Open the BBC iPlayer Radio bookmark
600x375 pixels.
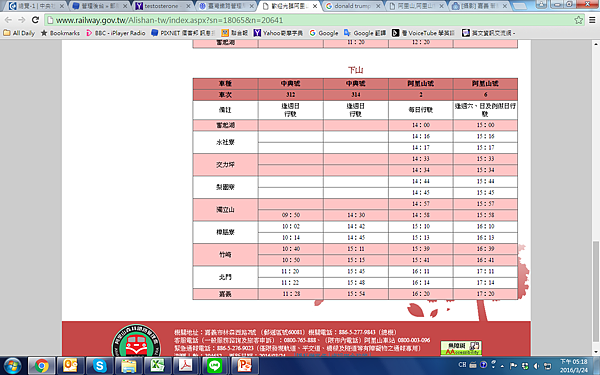(x=116, y=33)
